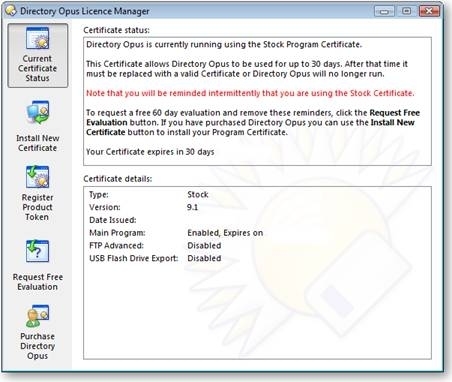Click the Disabled value for USB Flash Drive Export
The height and width of the screenshot is (382, 452).
[204, 258]
